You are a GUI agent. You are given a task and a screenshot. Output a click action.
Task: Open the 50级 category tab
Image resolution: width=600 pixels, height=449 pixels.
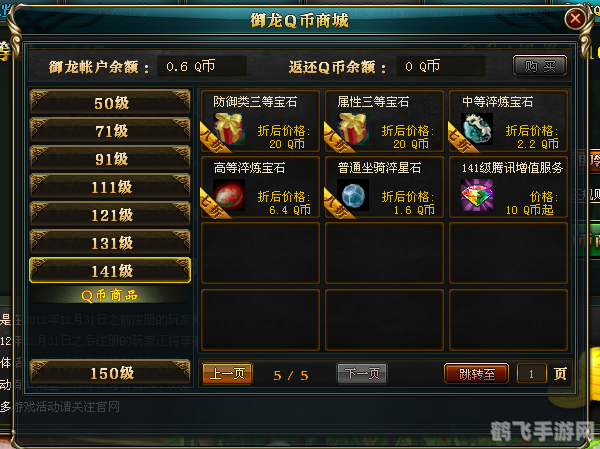110,103
